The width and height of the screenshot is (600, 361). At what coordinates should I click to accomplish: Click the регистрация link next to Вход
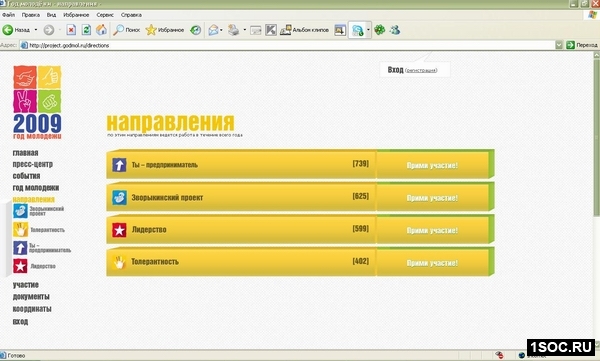(421, 70)
